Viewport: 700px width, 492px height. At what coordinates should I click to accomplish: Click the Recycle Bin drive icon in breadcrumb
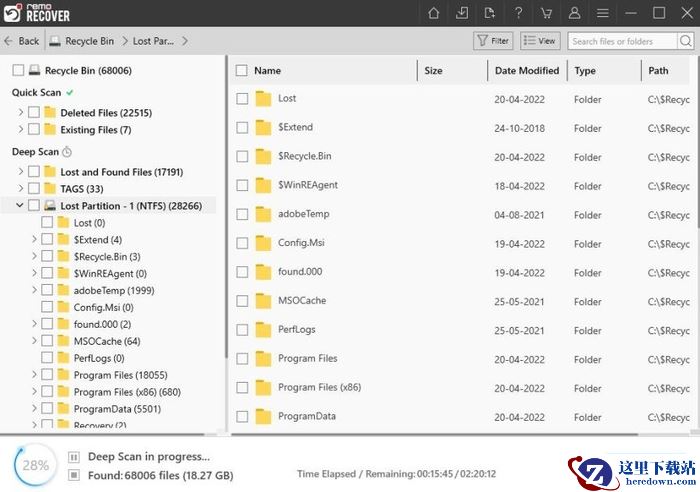55,41
